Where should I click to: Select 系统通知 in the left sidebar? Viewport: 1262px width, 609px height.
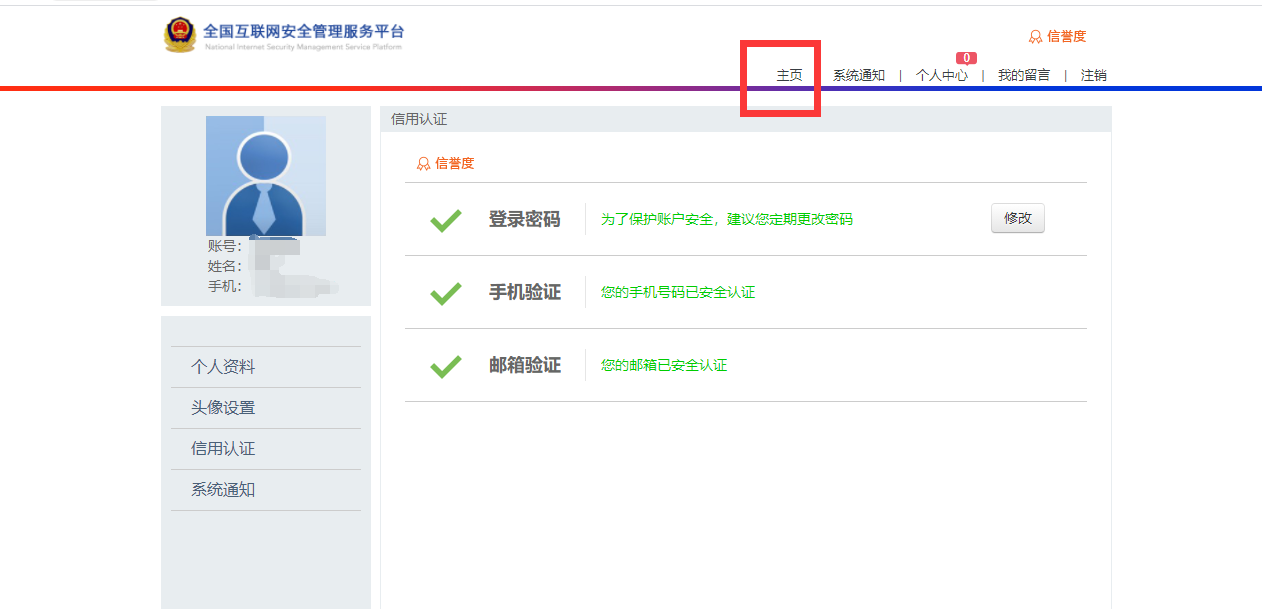223,490
